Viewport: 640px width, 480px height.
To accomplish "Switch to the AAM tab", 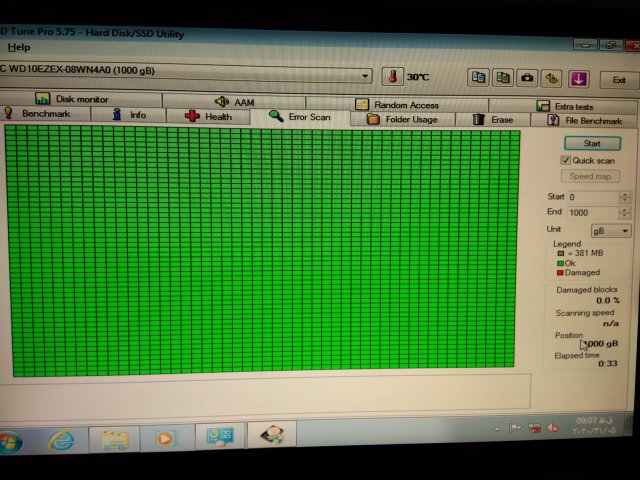I will point(234,102).
